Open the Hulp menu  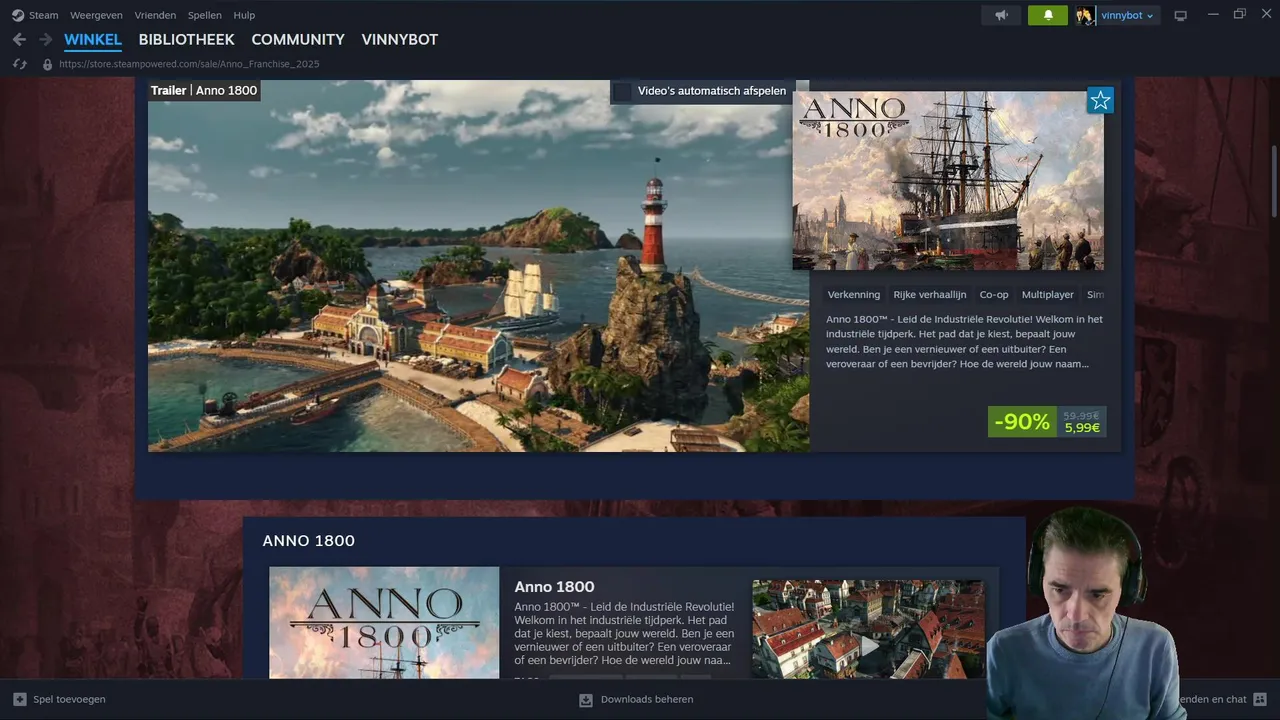point(244,15)
